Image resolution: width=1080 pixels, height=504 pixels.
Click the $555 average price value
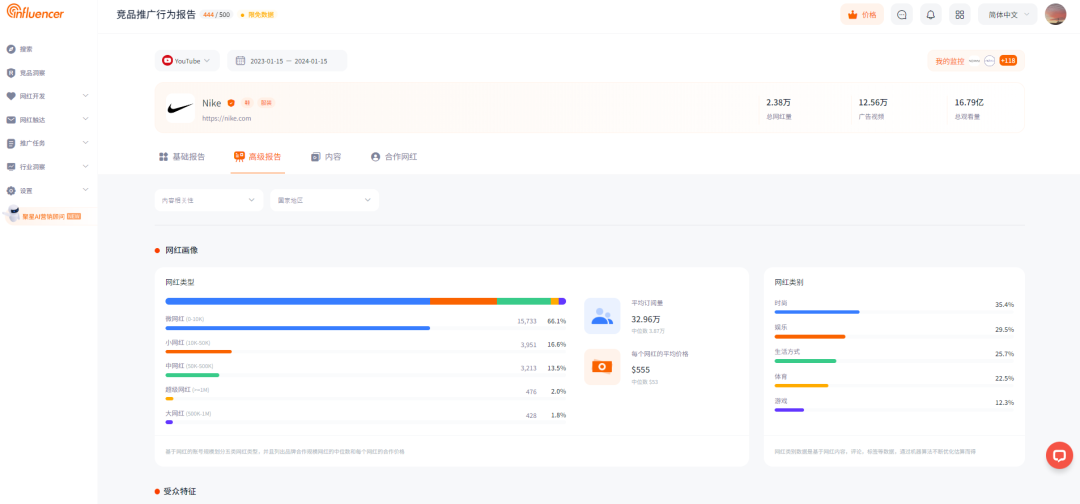pos(641,370)
